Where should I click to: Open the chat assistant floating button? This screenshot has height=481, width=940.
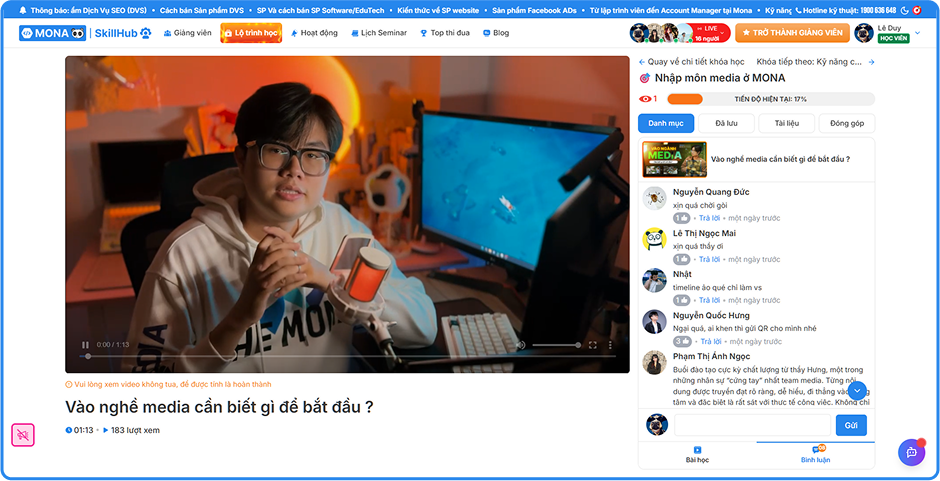[x=911, y=452]
